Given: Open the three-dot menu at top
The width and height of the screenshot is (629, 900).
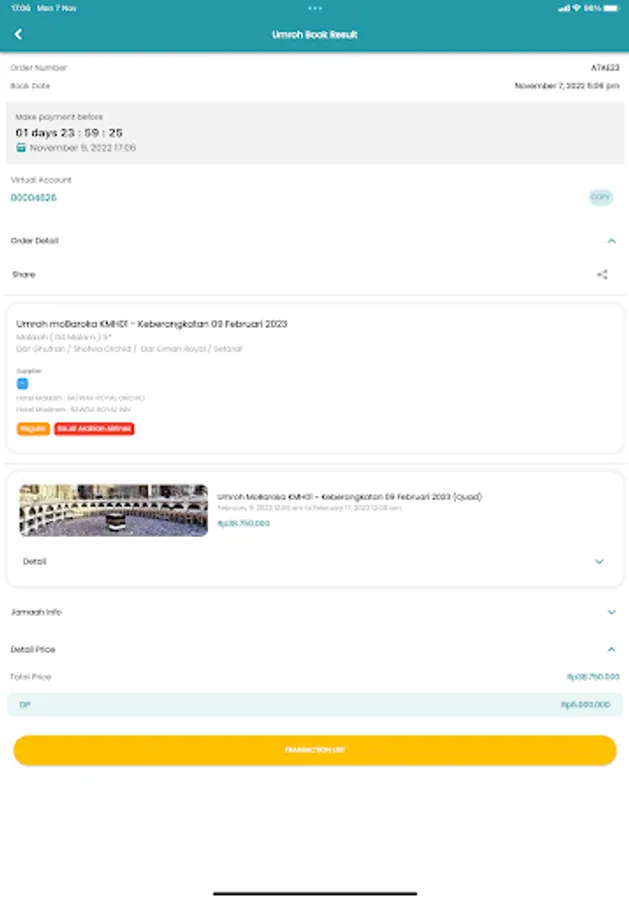Looking at the screenshot, I should [x=314, y=8].
